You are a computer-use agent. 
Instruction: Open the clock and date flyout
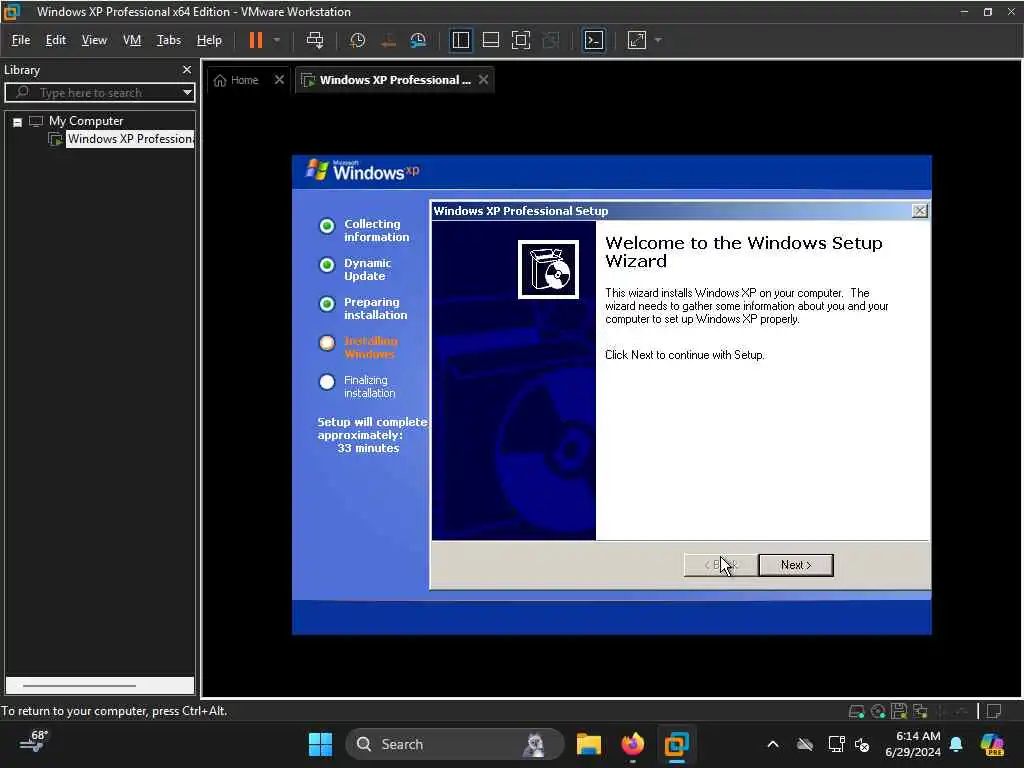pyautogui.click(x=913, y=744)
